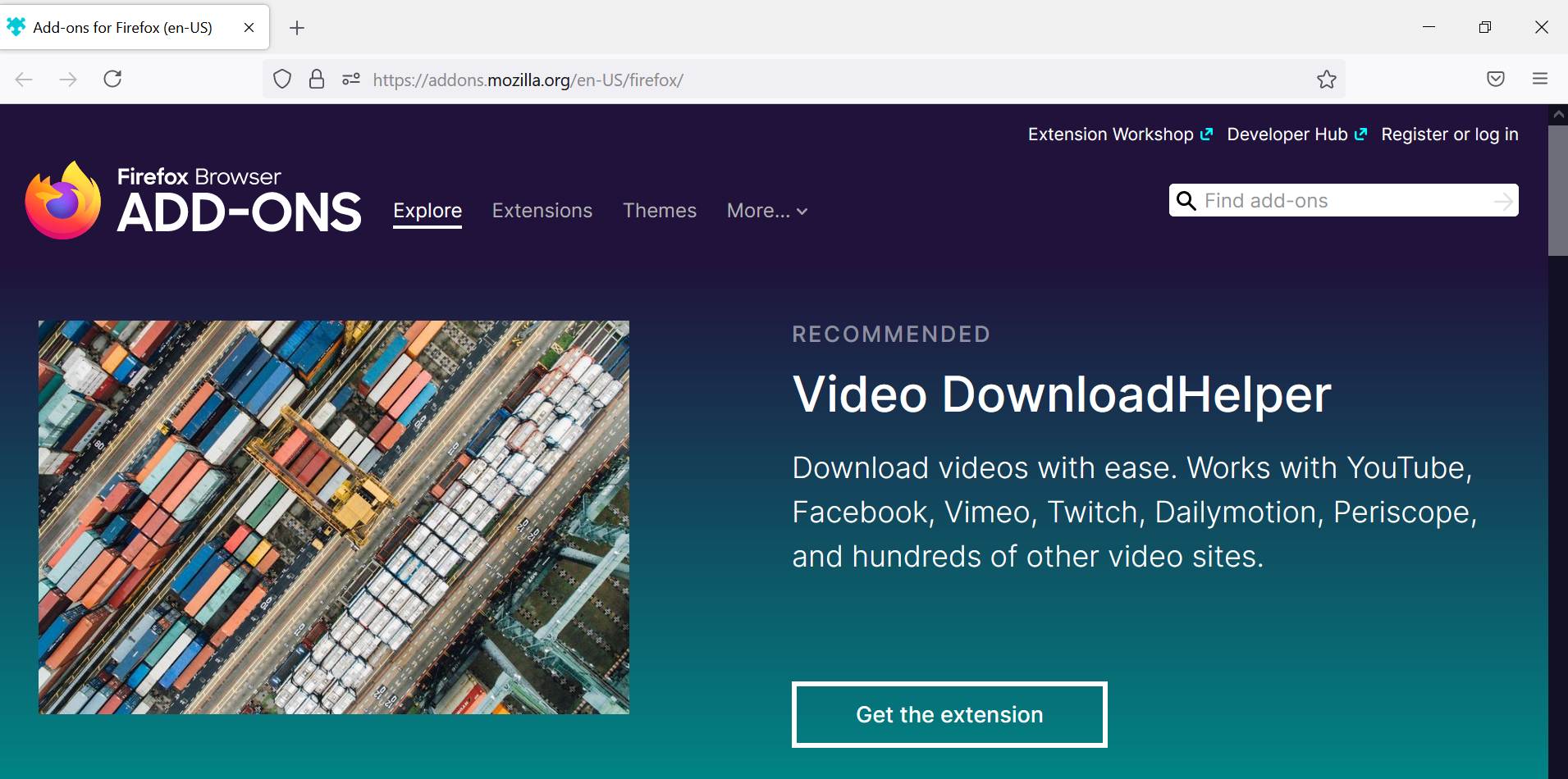This screenshot has height=779, width=1568.
Task: Reload the current page
Action: 112,79
